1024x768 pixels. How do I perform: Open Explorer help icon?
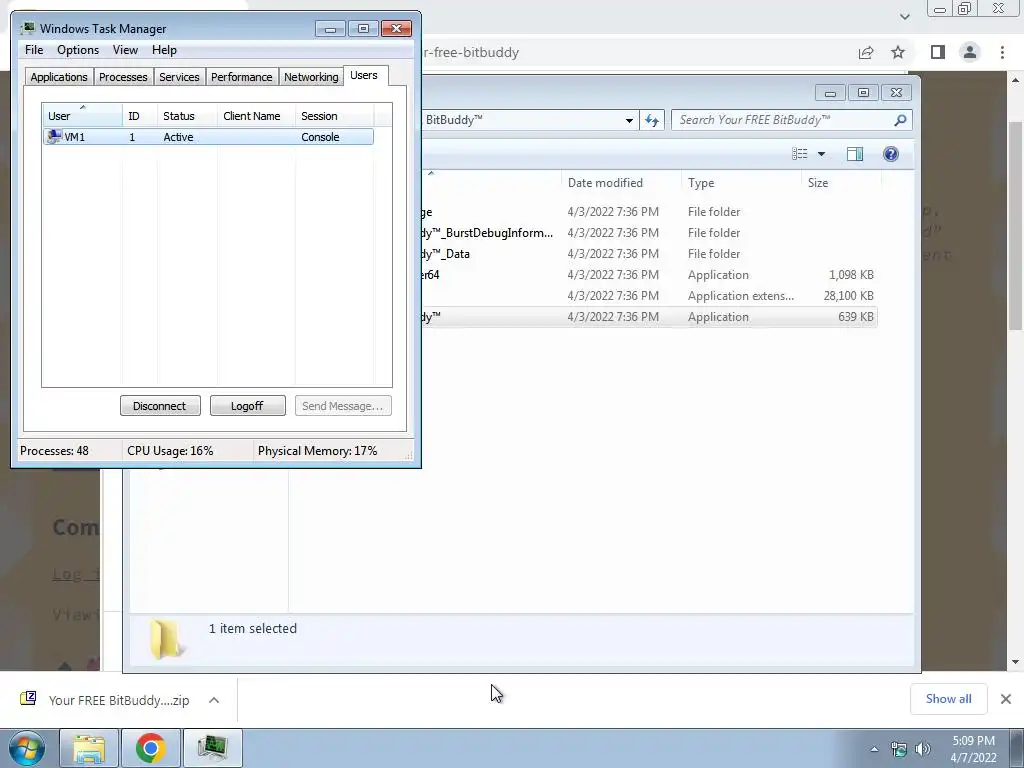(x=891, y=153)
